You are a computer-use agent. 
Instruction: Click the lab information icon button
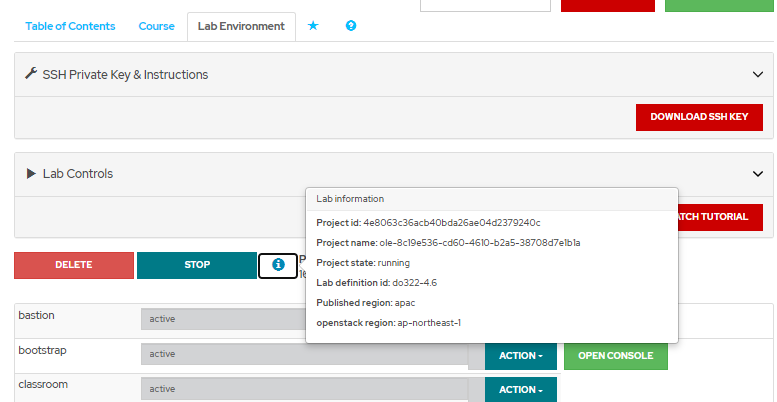click(x=278, y=265)
